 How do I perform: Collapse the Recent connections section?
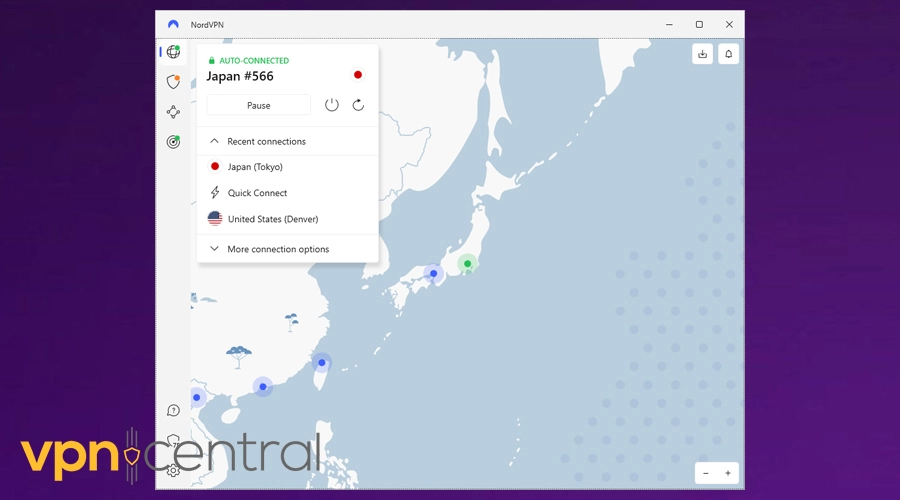288,141
